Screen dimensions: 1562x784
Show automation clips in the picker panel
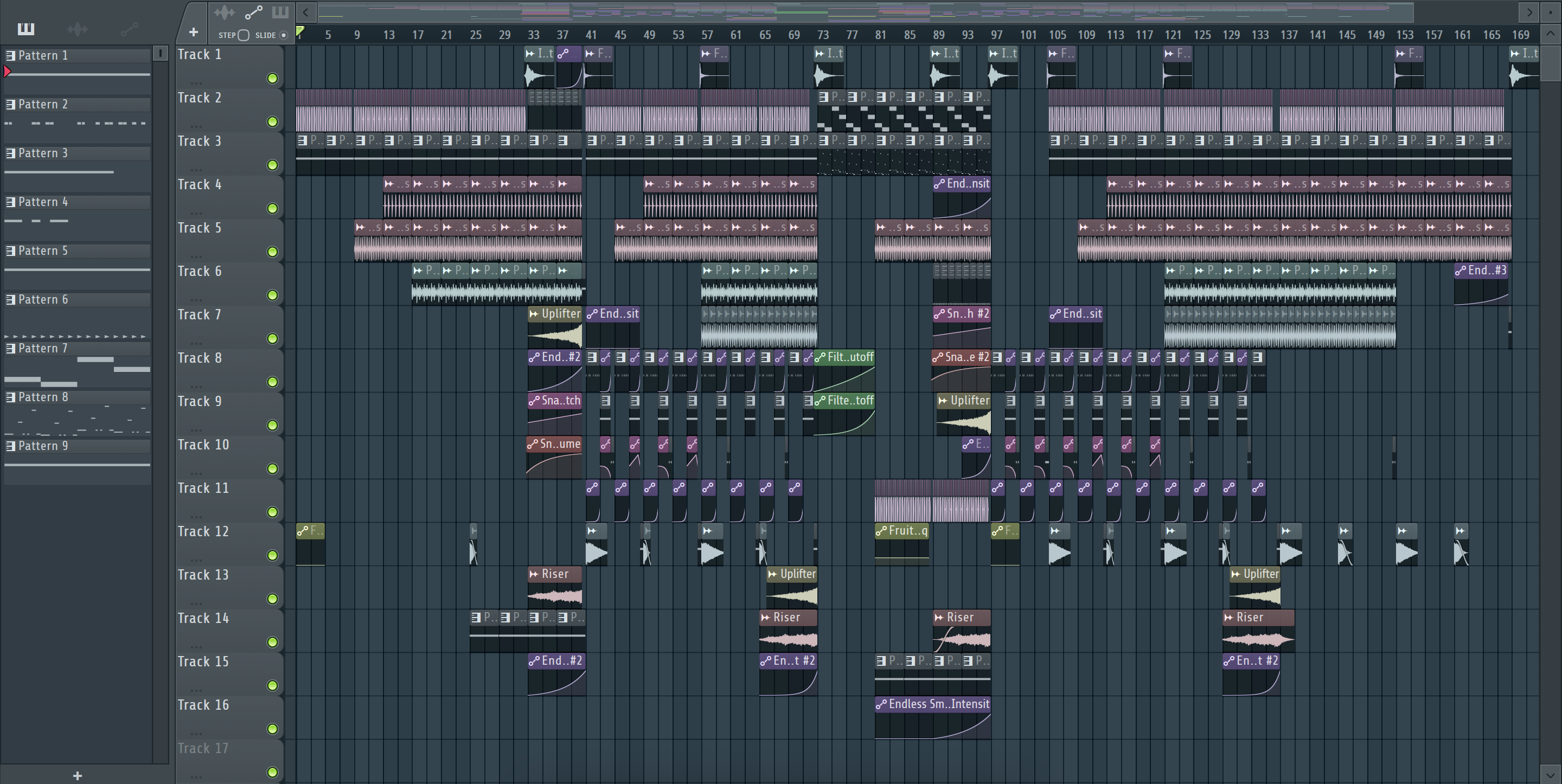[x=130, y=29]
